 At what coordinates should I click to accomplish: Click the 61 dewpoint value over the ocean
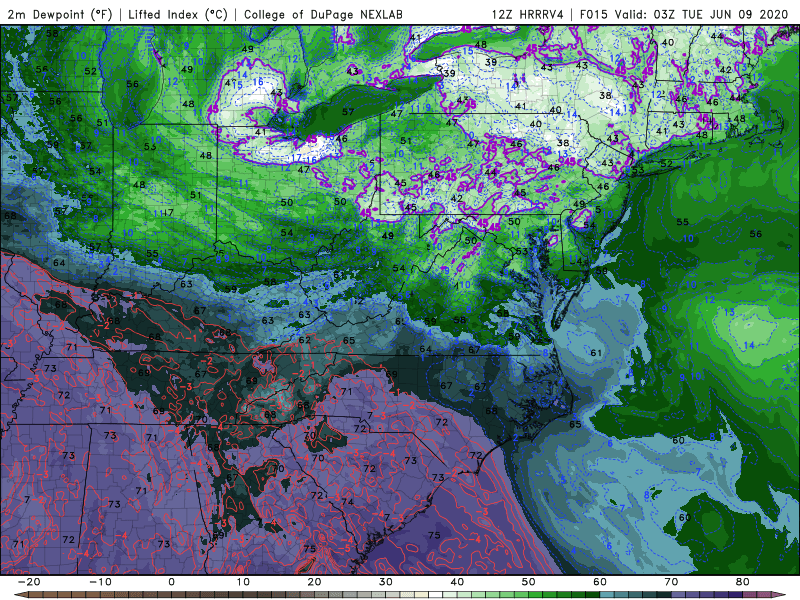596,353
